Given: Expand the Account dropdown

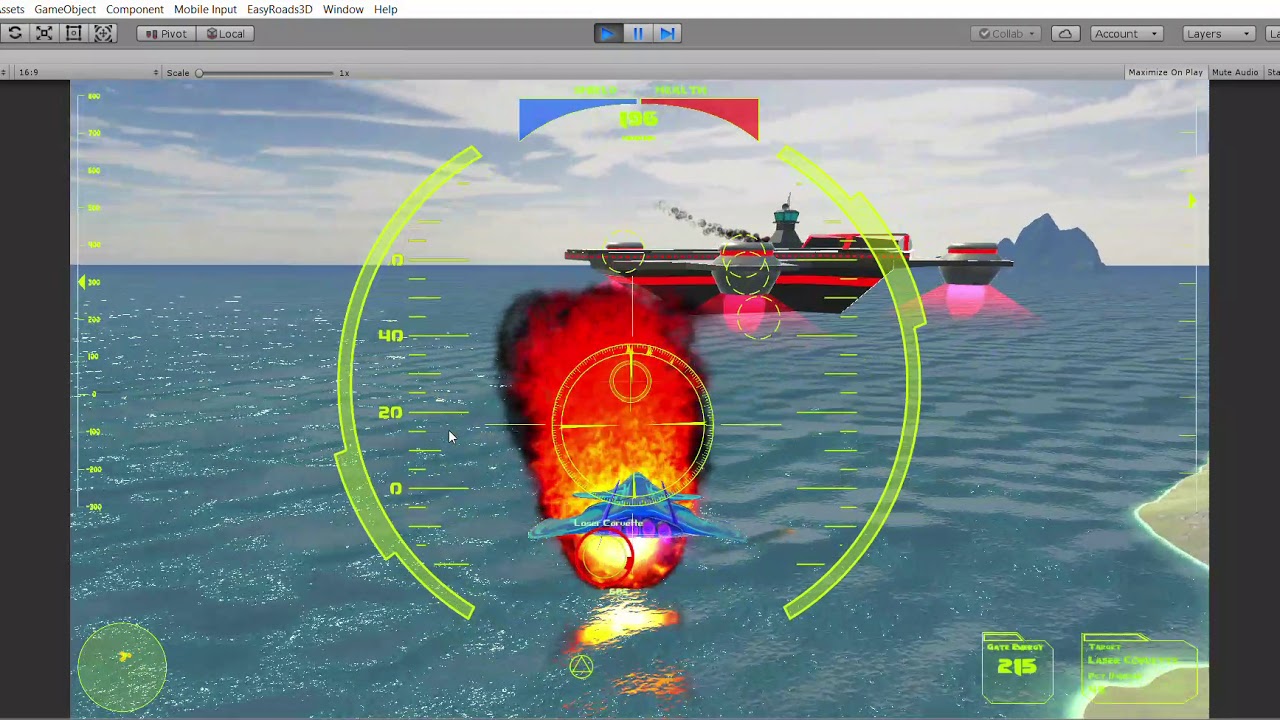Looking at the screenshot, I should [x=1125, y=33].
